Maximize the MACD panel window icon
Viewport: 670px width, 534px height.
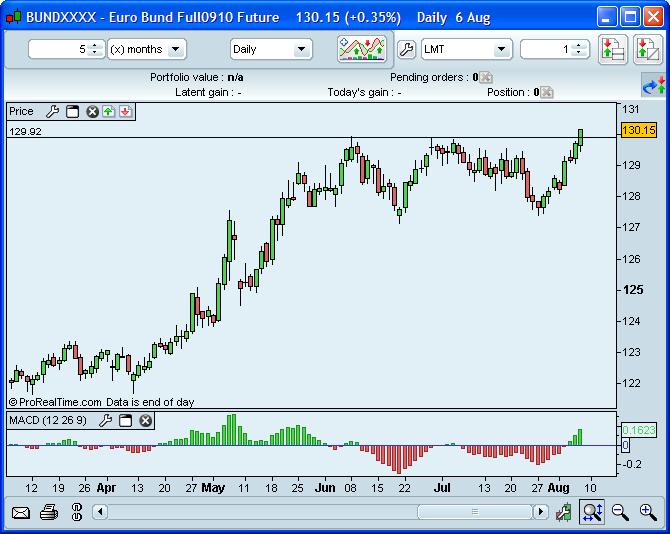(x=125, y=421)
